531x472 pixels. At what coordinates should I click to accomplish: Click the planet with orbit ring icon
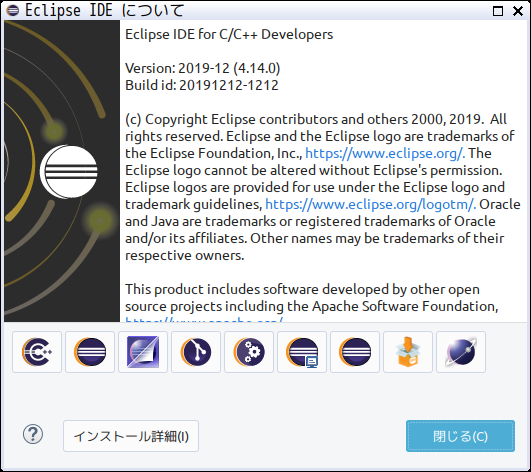(461, 352)
